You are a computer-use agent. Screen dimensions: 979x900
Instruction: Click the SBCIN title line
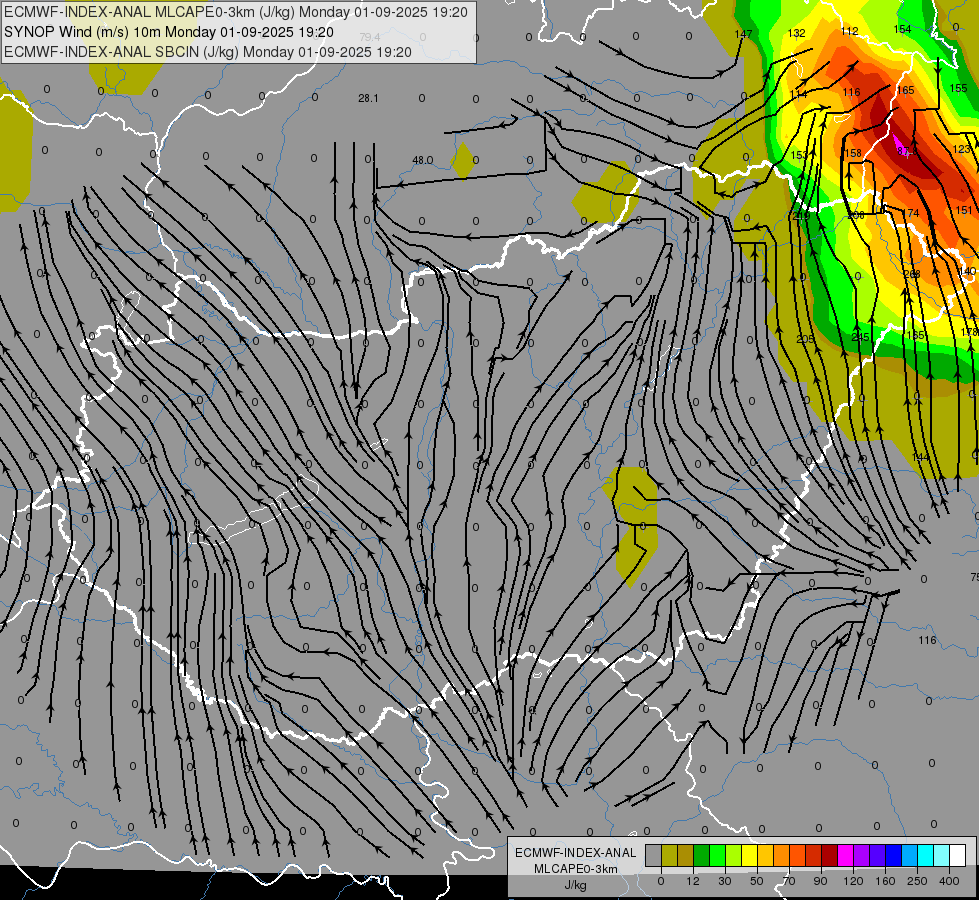(x=207, y=52)
